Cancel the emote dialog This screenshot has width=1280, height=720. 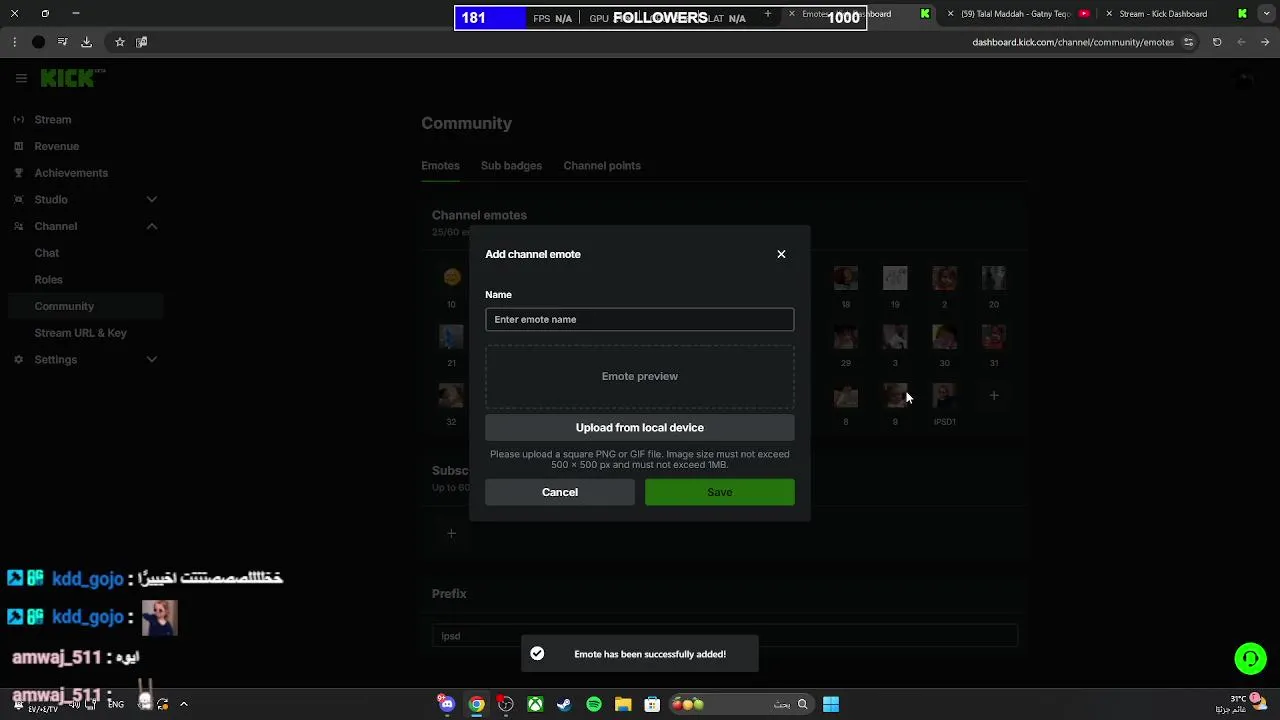tap(560, 492)
